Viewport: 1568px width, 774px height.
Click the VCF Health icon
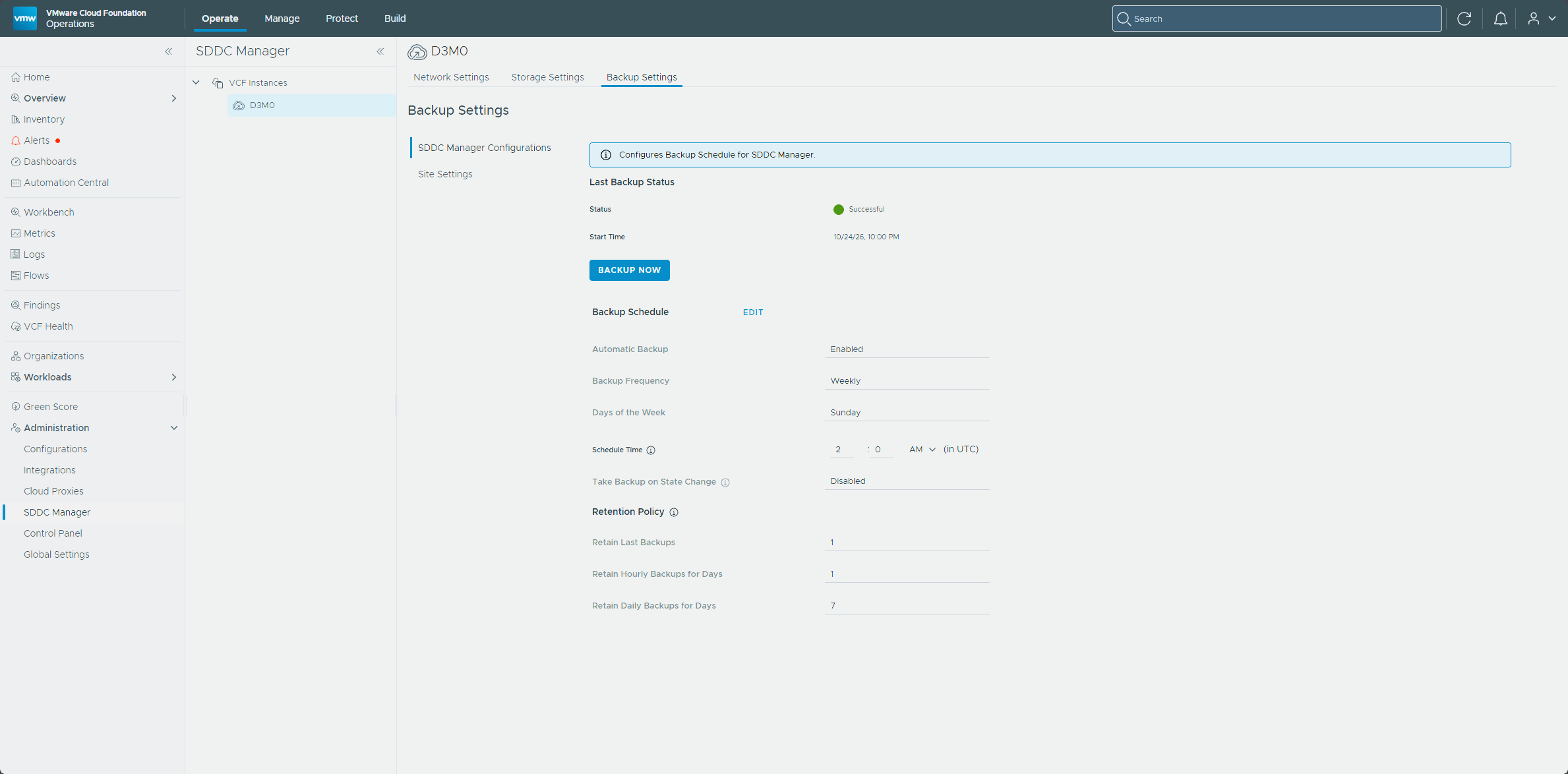click(16, 326)
